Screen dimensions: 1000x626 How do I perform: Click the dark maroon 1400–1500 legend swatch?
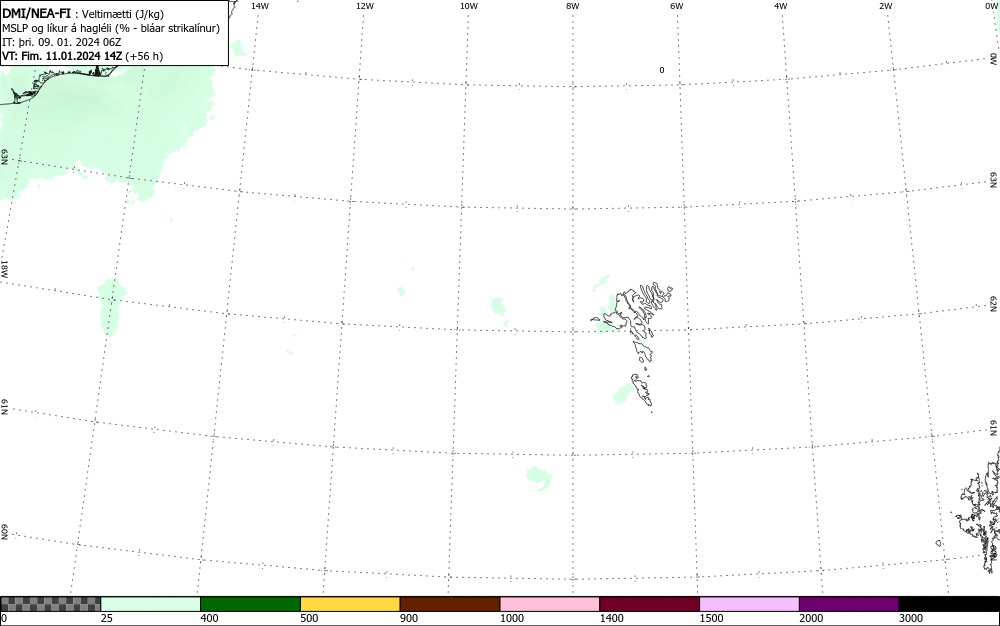pyautogui.click(x=649, y=604)
